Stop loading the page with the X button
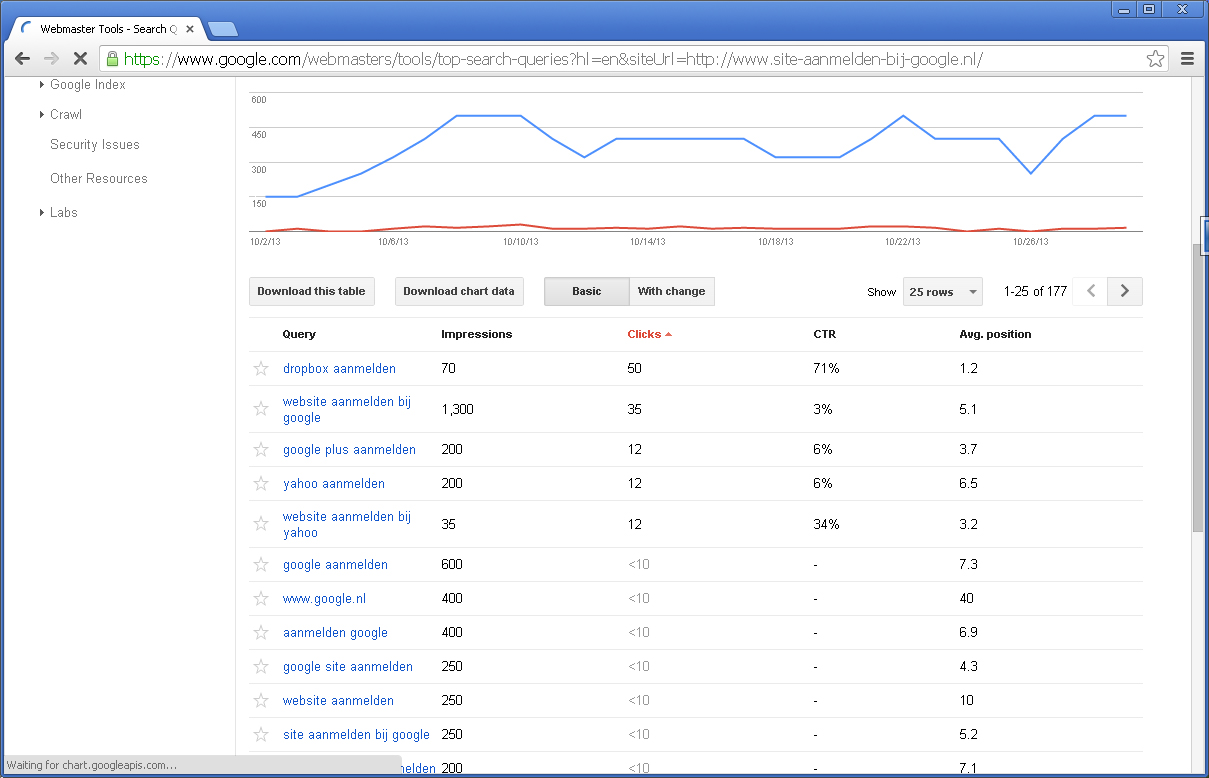This screenshot has width=1209, height=778. pyautogui.click(x=80, y=58)
